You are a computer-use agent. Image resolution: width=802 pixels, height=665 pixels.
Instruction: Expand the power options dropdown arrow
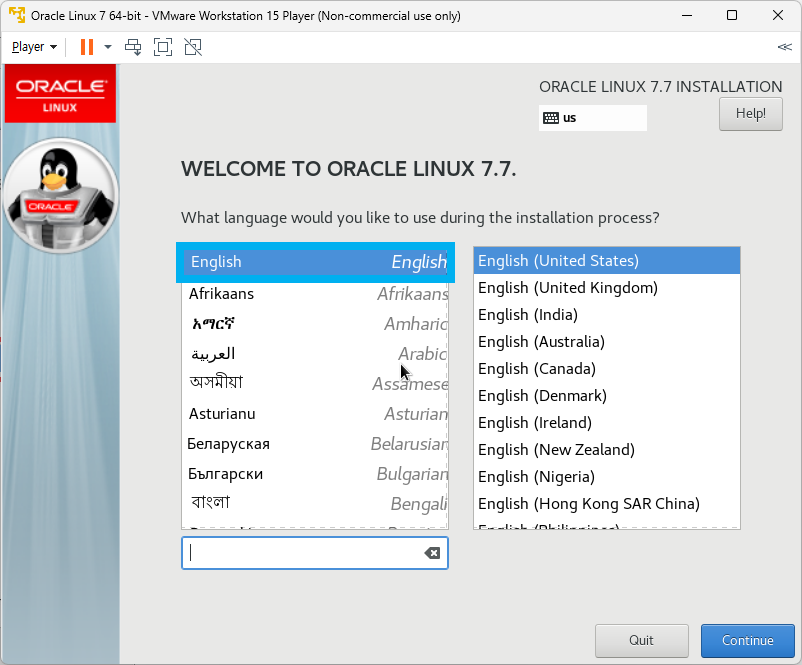107,47
